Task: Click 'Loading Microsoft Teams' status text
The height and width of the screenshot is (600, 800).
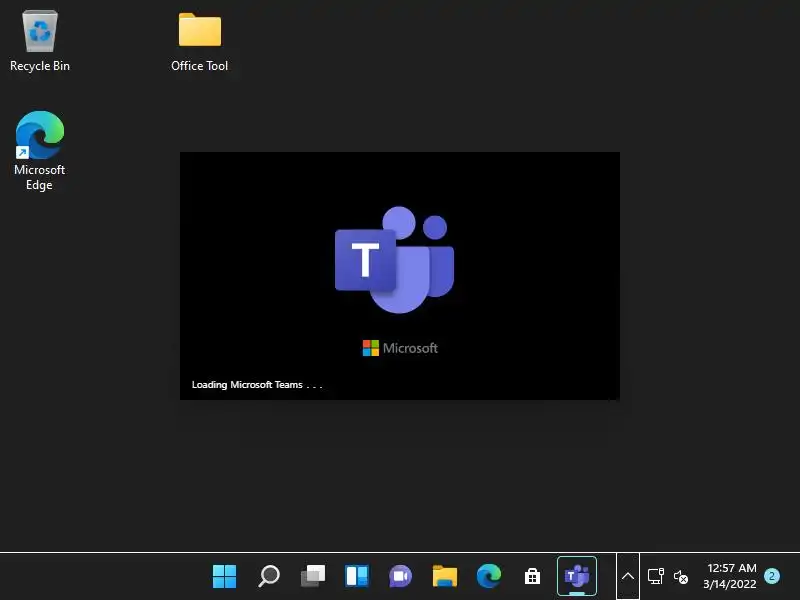Action: click(x=257, y=385)
